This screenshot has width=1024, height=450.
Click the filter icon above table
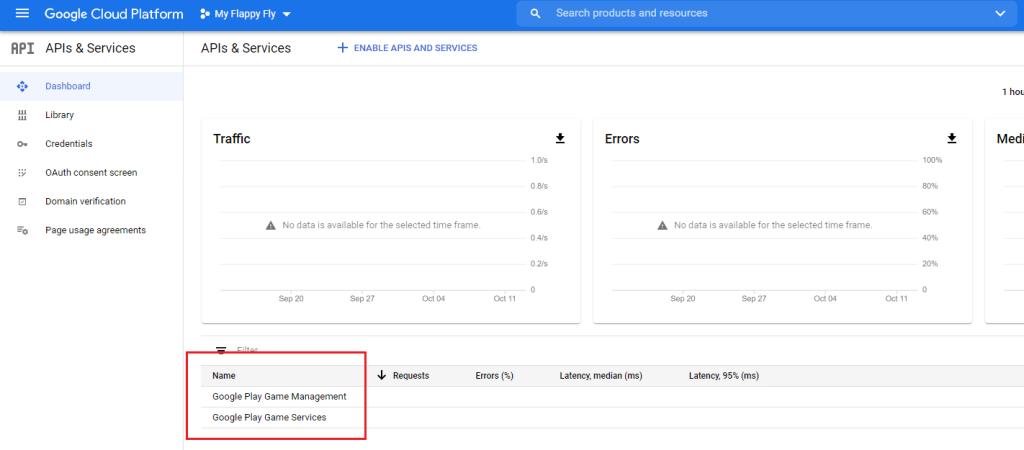(221, 350)
